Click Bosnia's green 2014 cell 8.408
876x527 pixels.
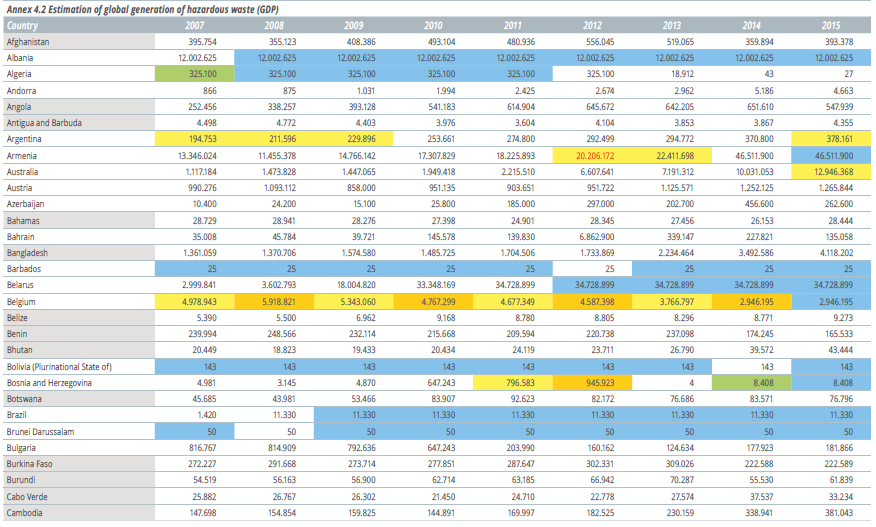point(751,383)
